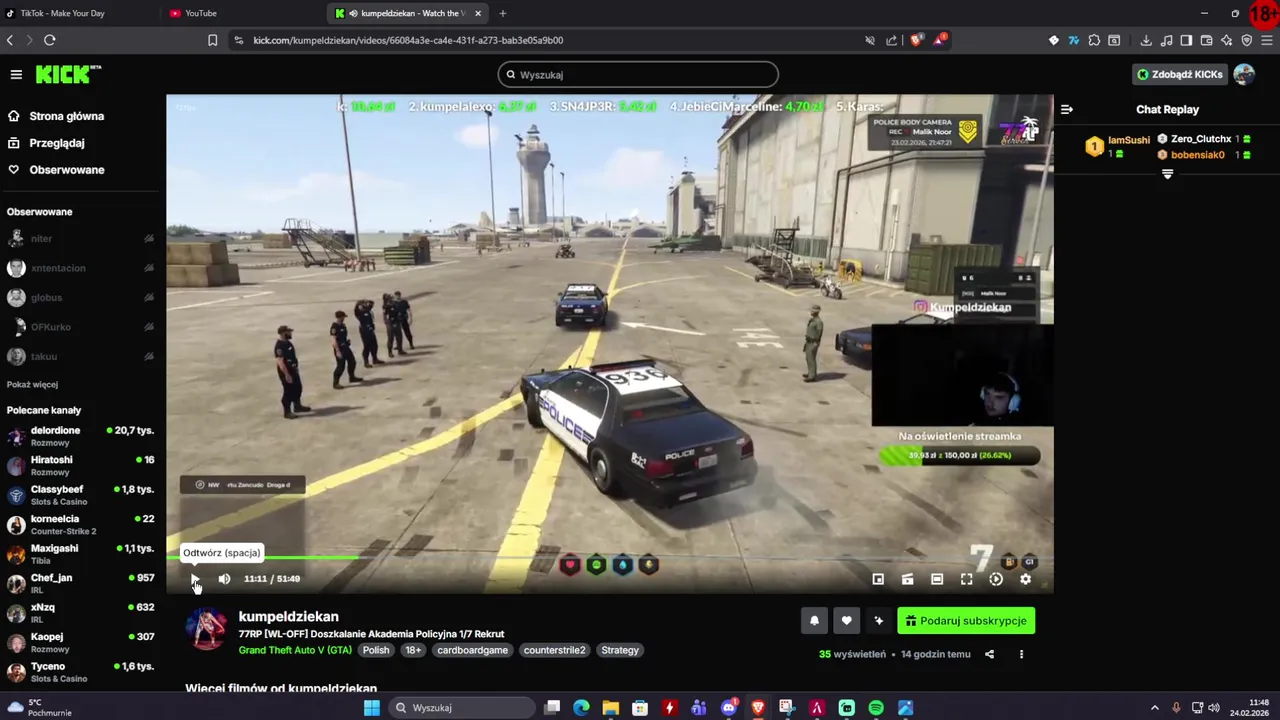
Task: Bookmark this page icon
Action: tap(213, 40)
